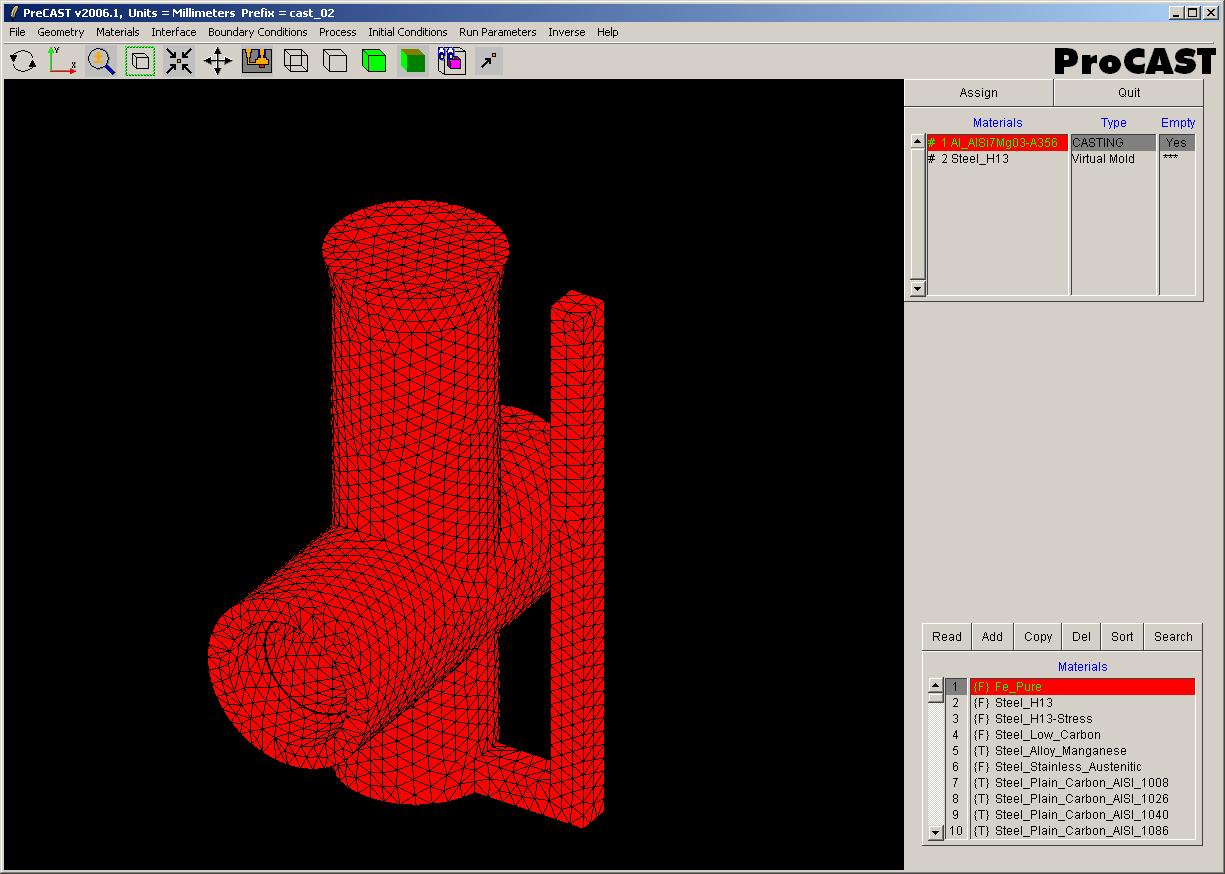The width and height of the screenshot is (1225, 874).
Task: Select the four-way pan arrows tool
Action: point(218,62)
